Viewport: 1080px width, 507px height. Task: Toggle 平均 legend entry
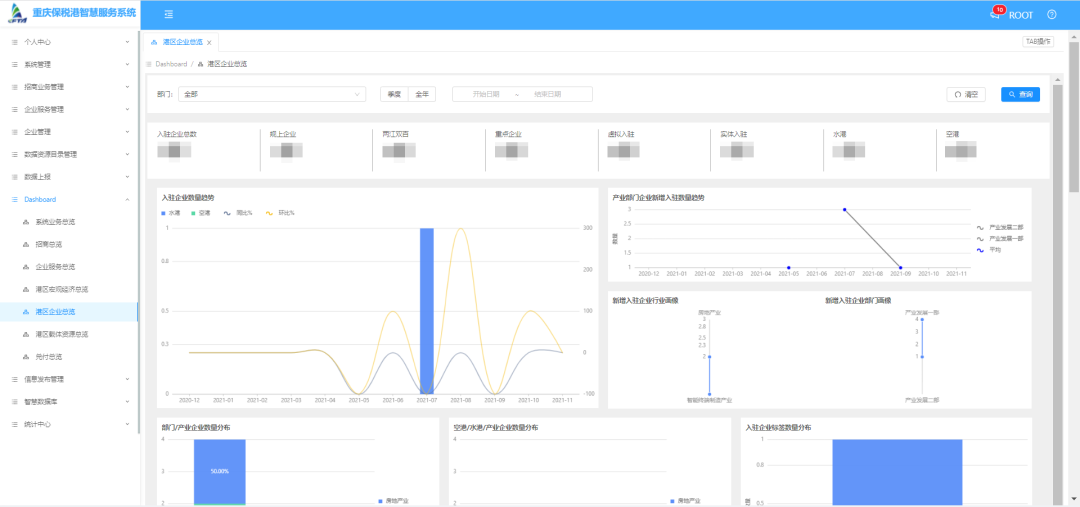pos(989,250)
